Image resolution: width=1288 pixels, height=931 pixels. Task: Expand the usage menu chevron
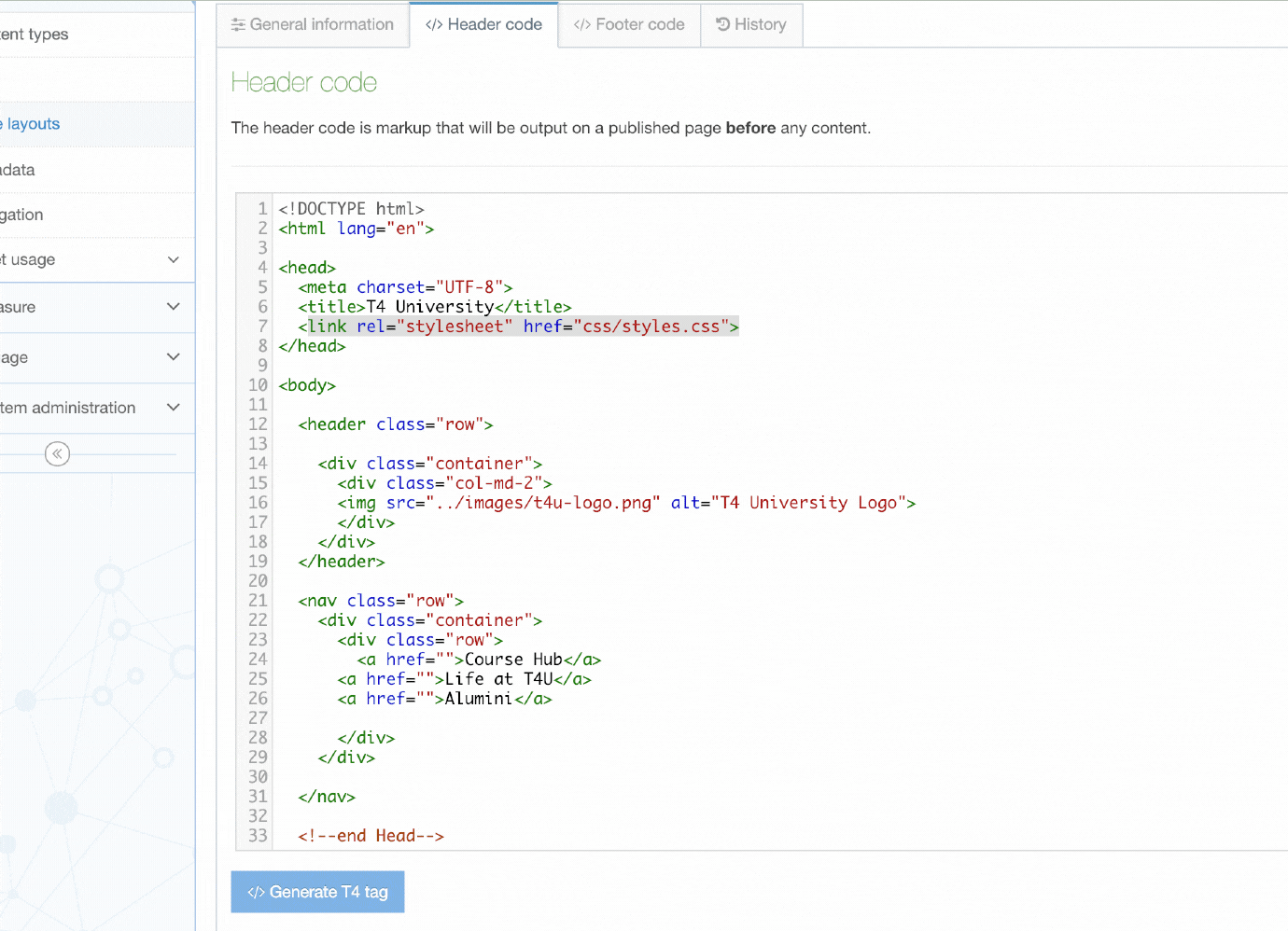173,259
